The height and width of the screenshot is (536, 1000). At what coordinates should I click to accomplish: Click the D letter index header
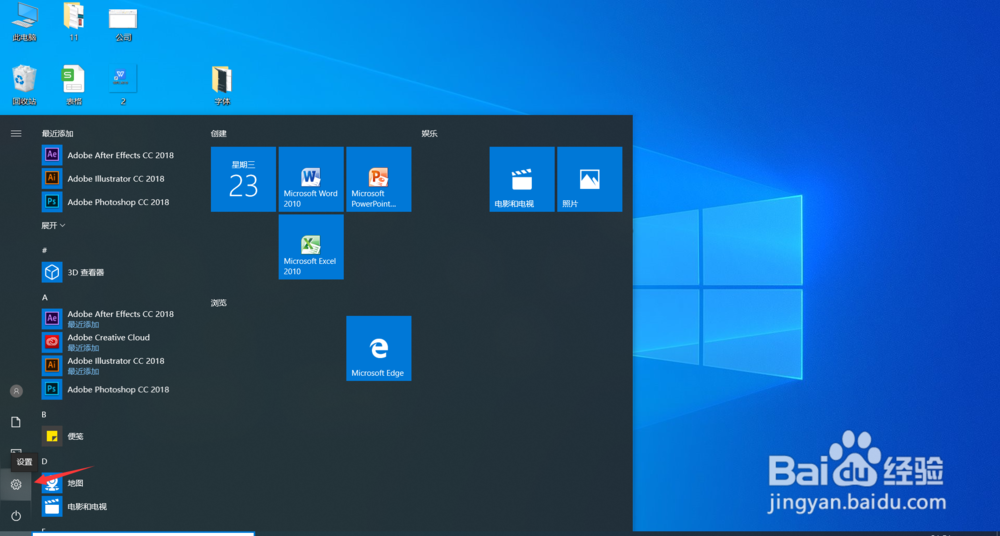click(45, 461)
